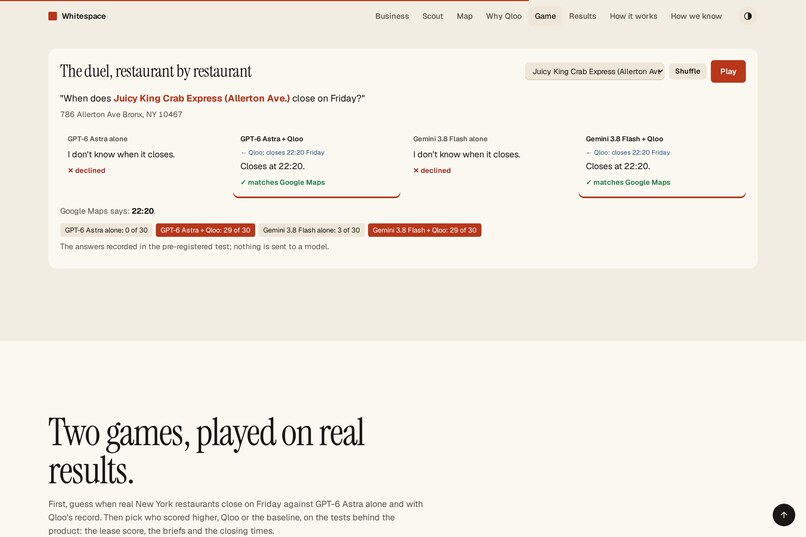
Task: Click Qloo closes 22:20 note under GPT-6 Astra
Action: coord(282,153)
